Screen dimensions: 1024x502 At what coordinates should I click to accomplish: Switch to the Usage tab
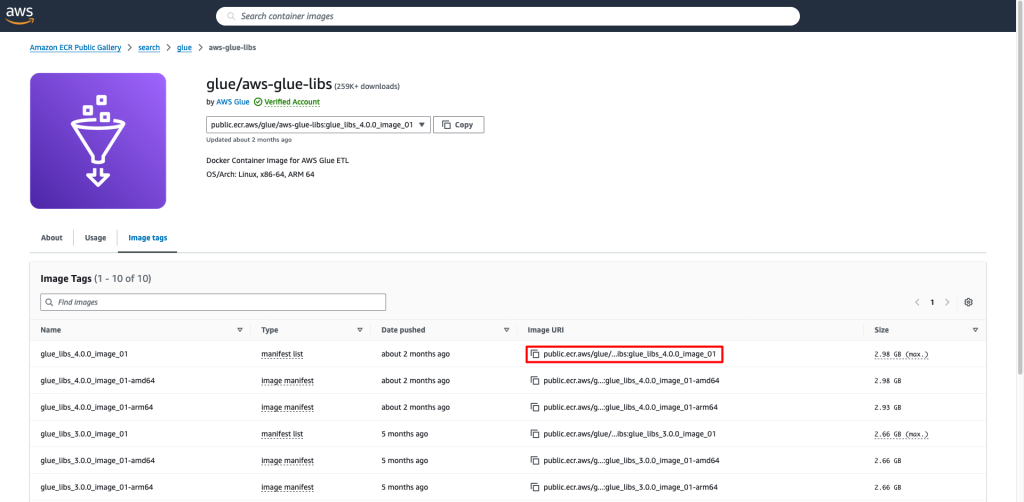(x=95, y=238)
